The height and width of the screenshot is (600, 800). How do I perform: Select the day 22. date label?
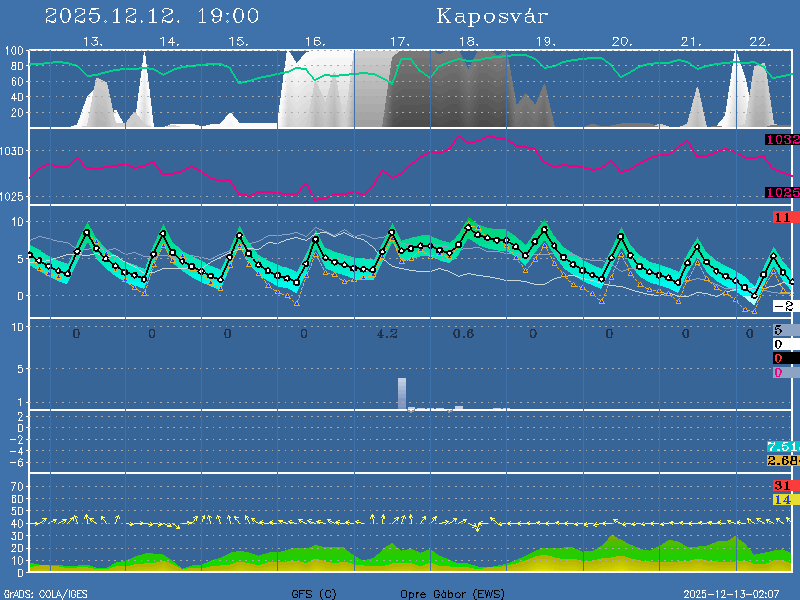[759, 42]
